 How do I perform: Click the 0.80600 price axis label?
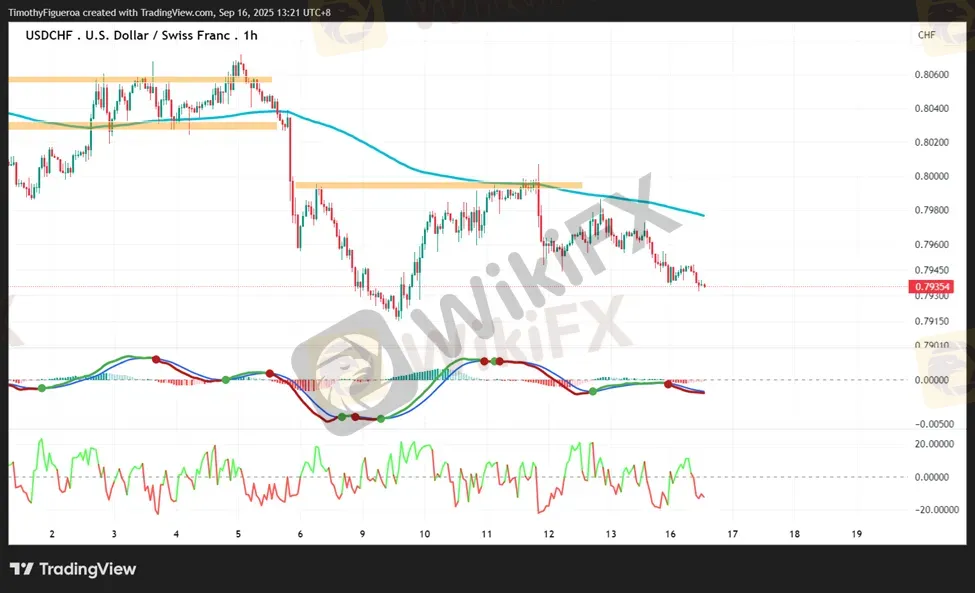[x=931, y=75]
